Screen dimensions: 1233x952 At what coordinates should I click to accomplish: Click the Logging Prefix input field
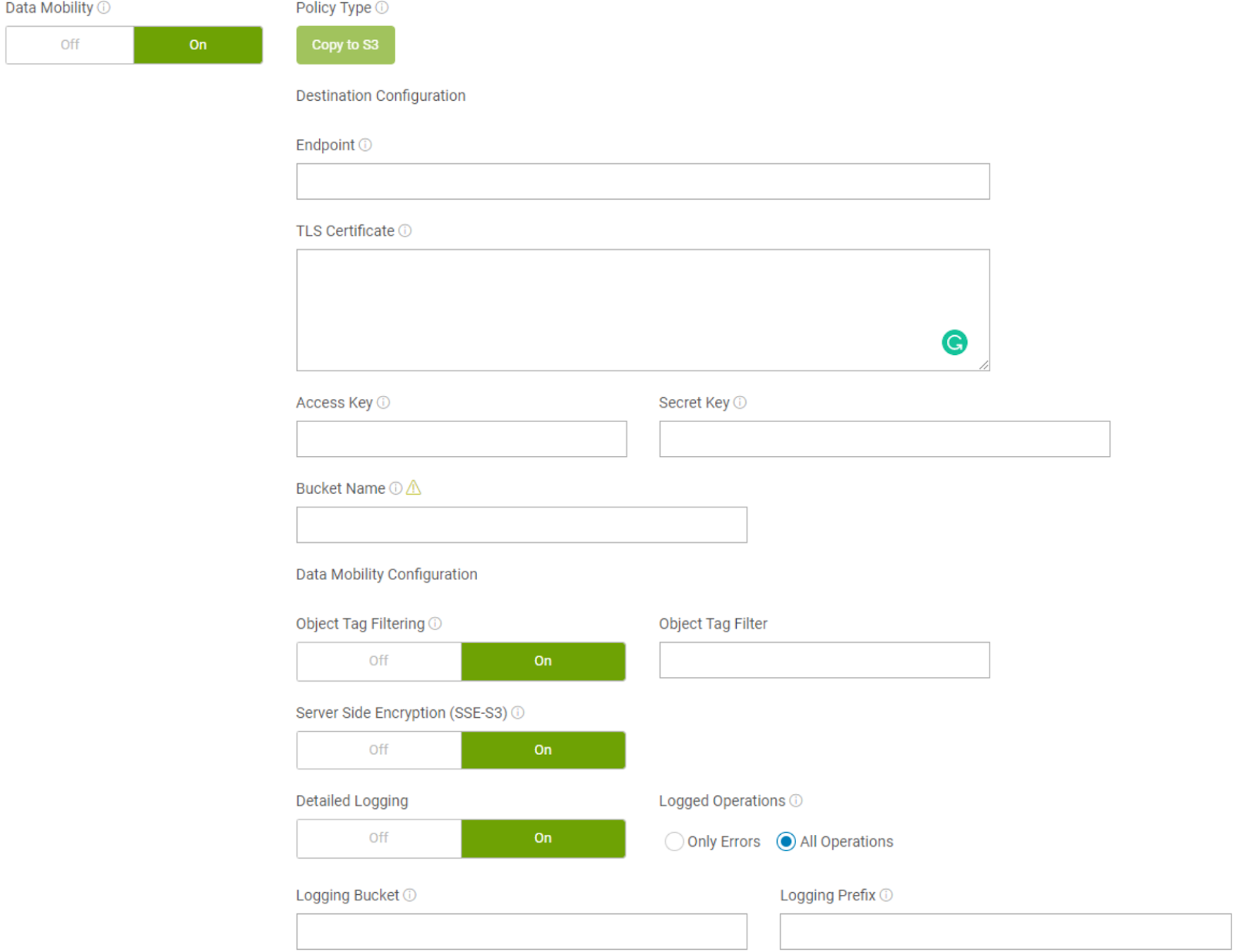[1005, 931]
